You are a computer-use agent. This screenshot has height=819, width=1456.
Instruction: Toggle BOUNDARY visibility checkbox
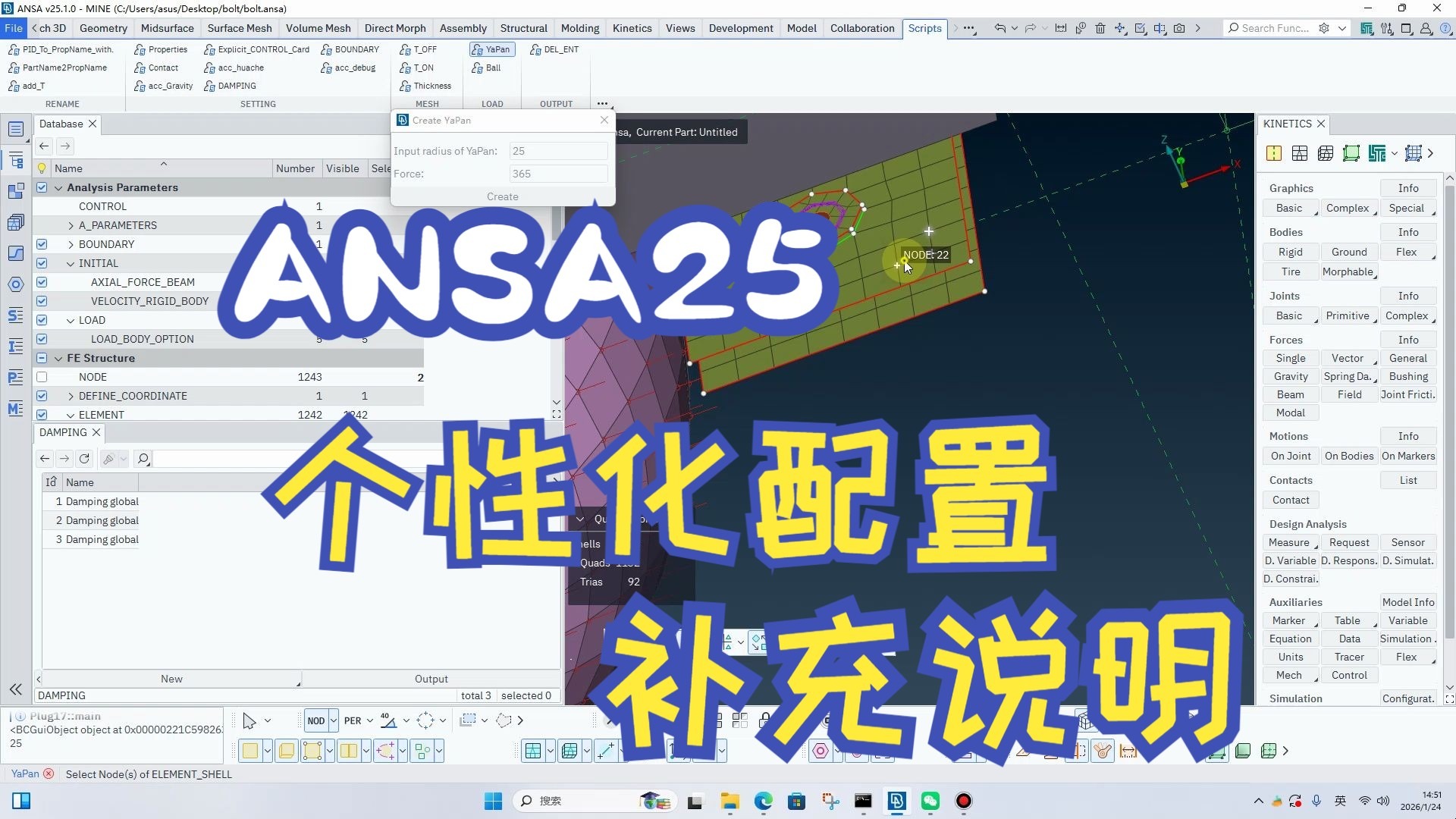click(42, 244)
